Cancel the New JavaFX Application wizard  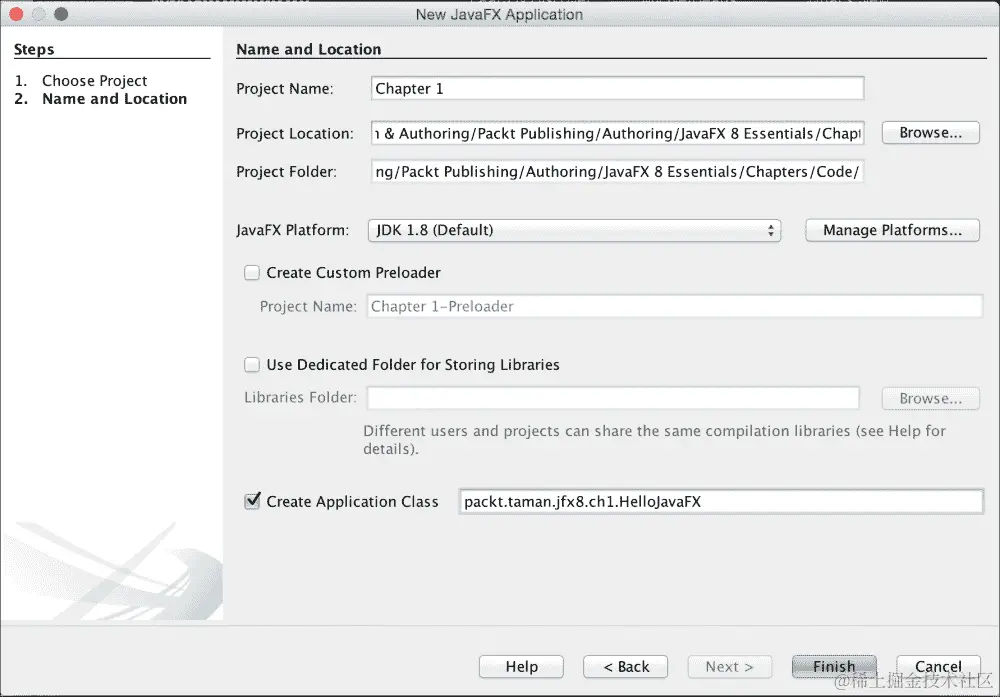point(938,667)
